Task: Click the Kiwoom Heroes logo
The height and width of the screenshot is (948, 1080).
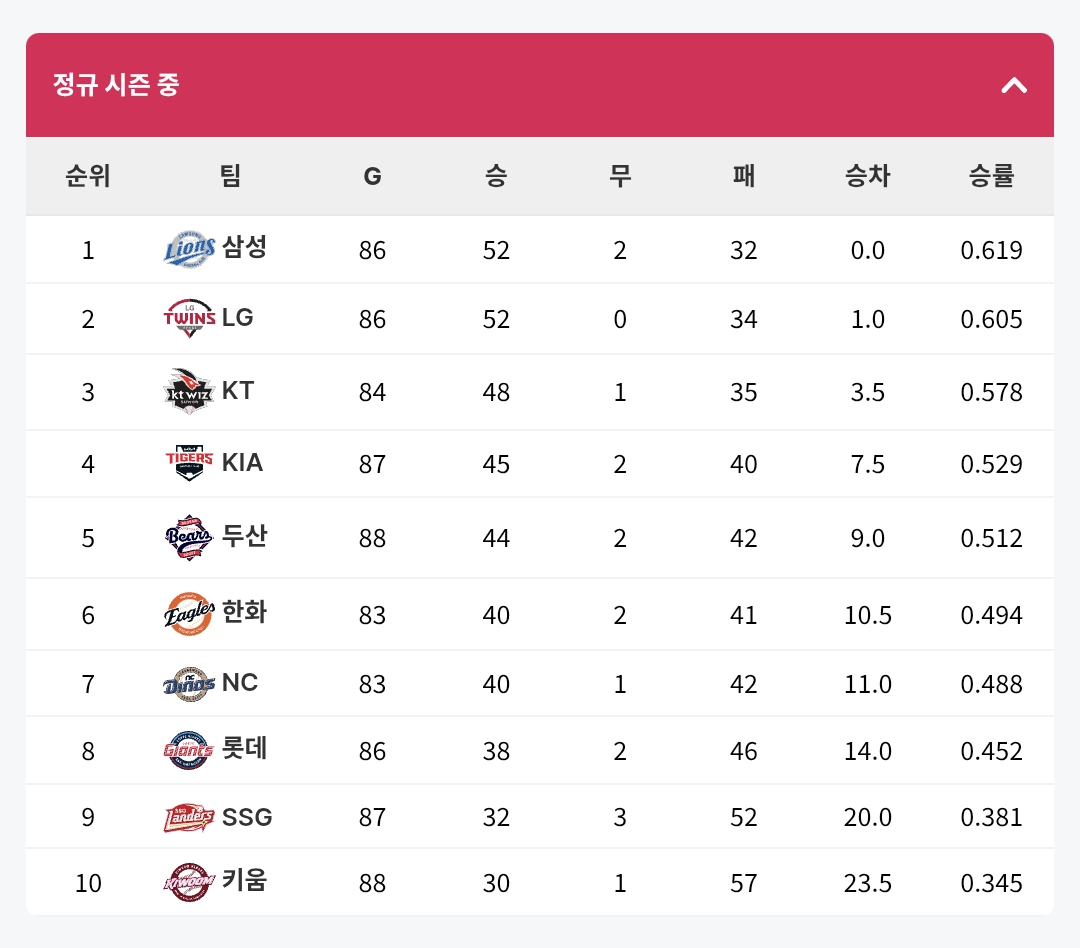Action: click(x=189, y=882)
